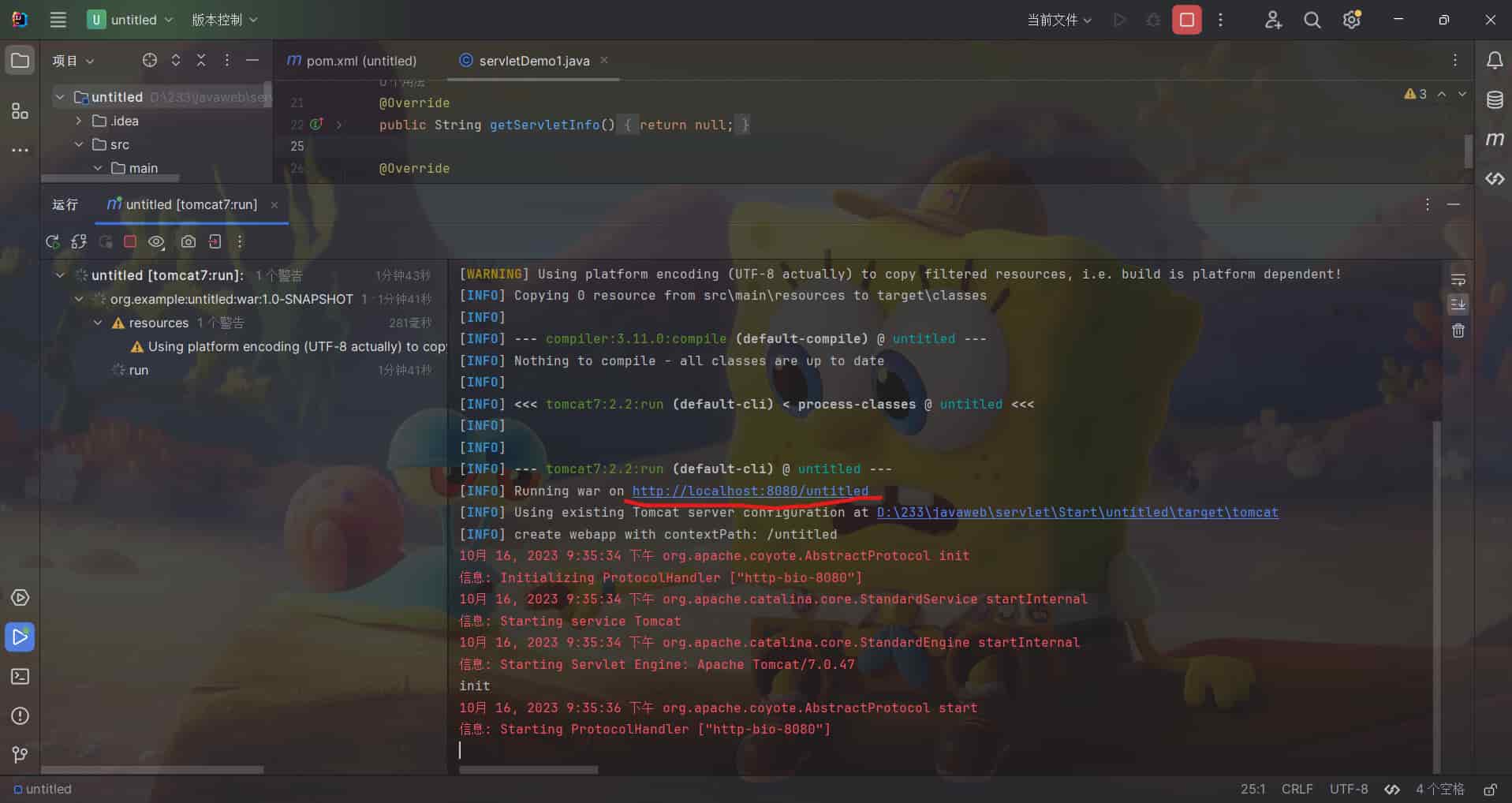Image resolution: width=1512 pixels, height=803 pixels.
Task: Click UTF-8 encoding in status bar
Action: click(1349, 789)
